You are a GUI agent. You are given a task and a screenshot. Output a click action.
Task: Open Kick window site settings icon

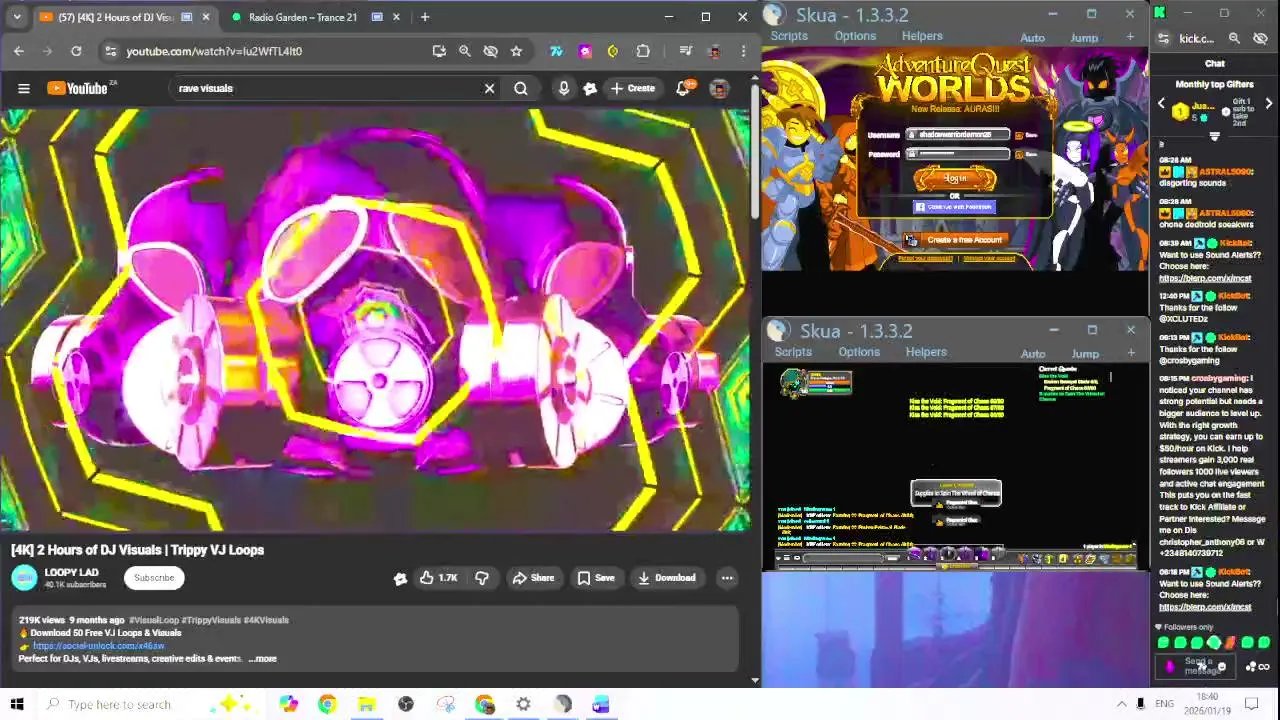(1163, 39)
